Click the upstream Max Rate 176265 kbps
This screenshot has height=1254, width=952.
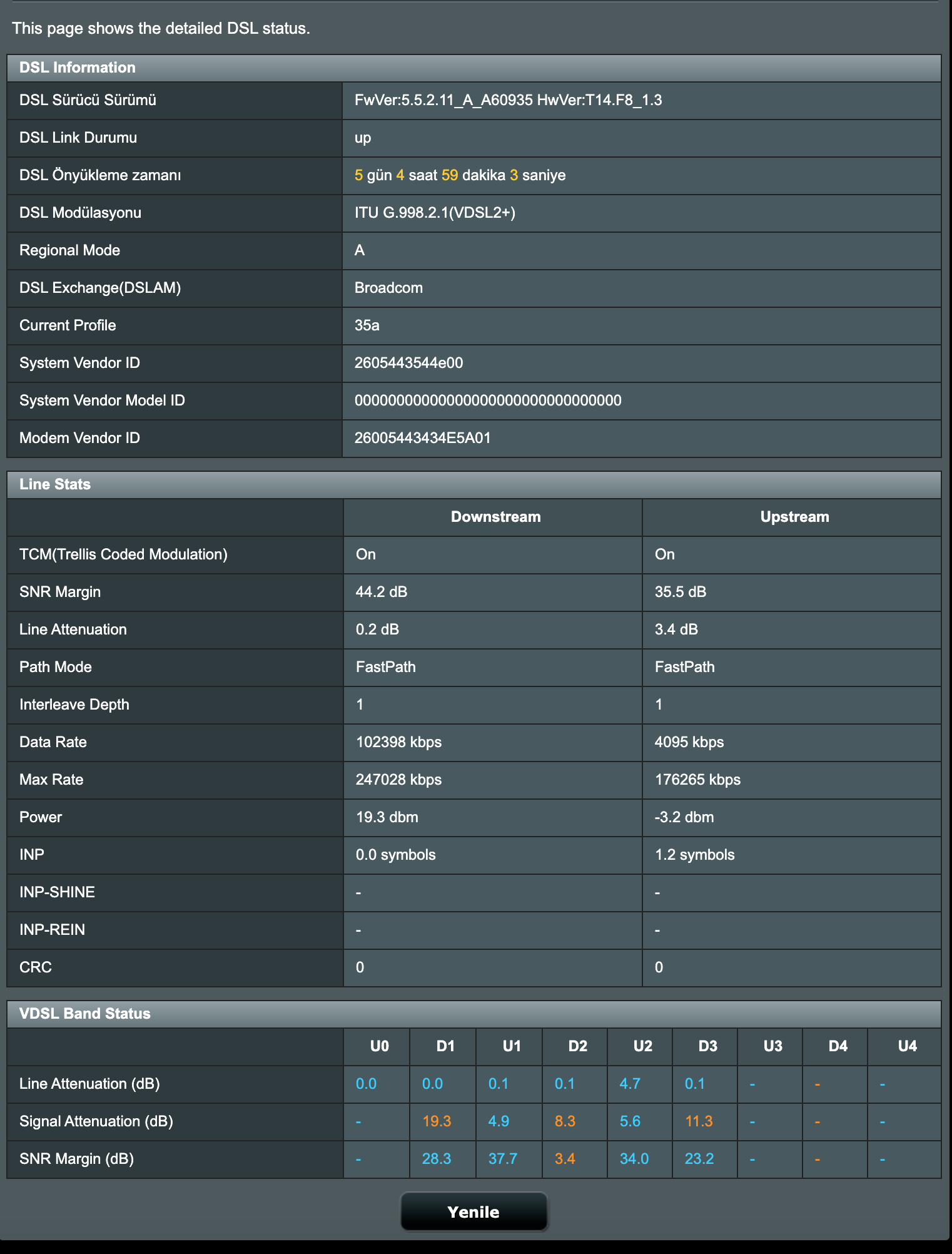[697, 780]
